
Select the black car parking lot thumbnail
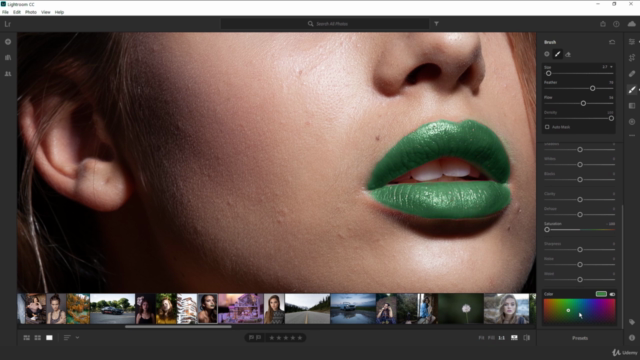pos(112,309)
